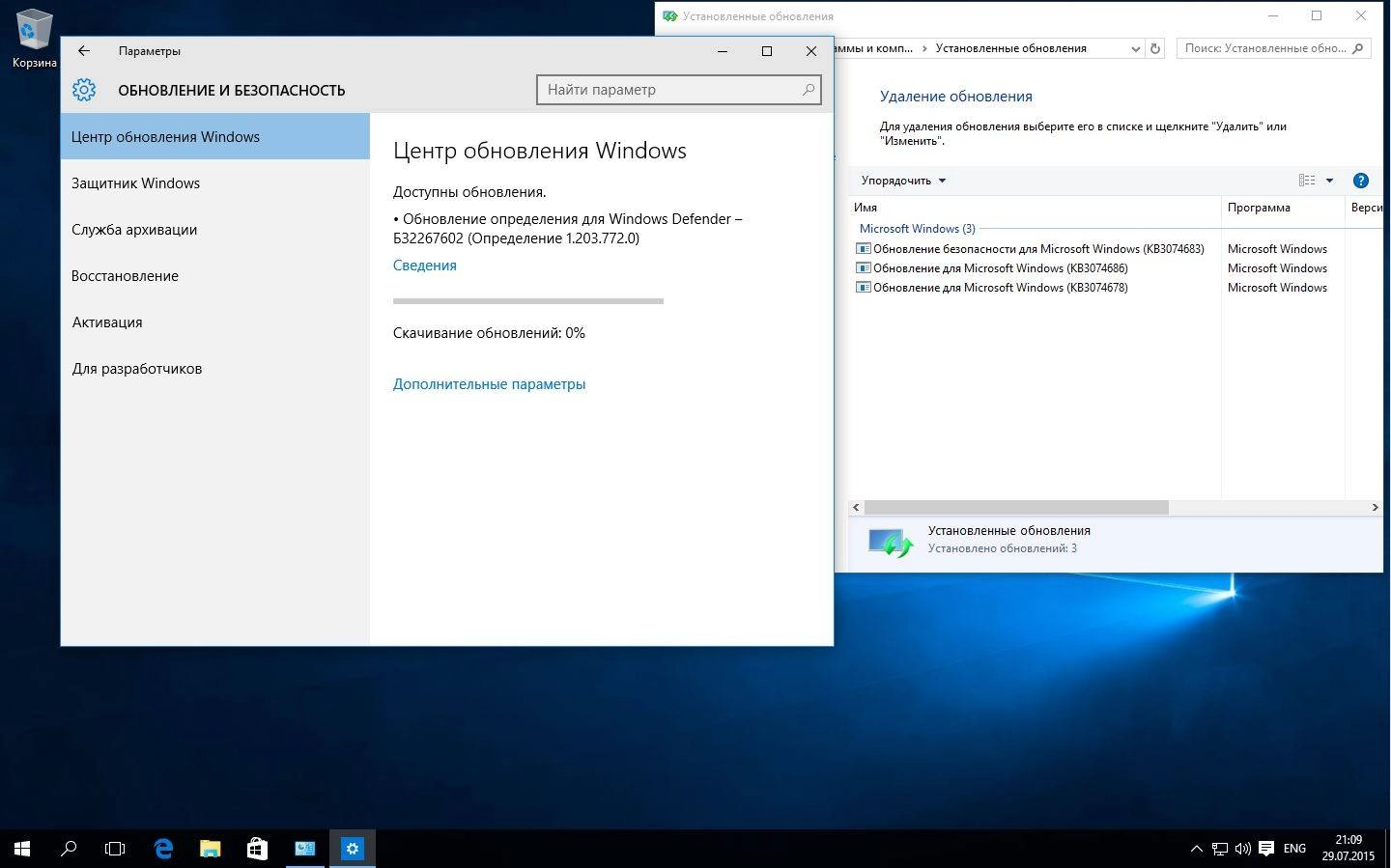The image size is (1391, 868).
Task: Click the ENG language indicator
Action: click(1294, 849)
